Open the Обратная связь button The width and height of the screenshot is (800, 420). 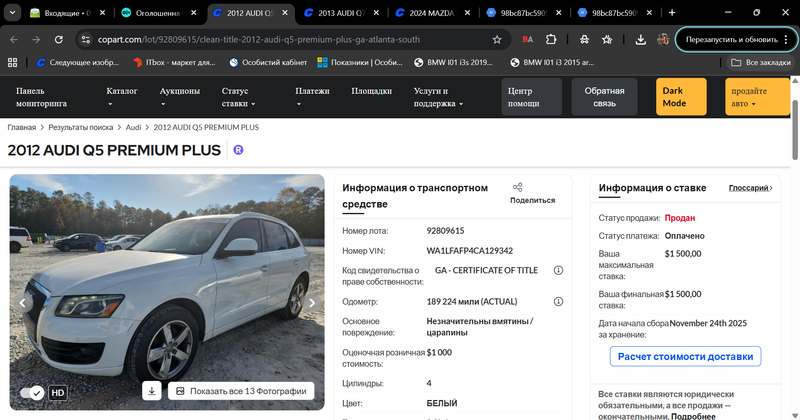coord(604,97)
